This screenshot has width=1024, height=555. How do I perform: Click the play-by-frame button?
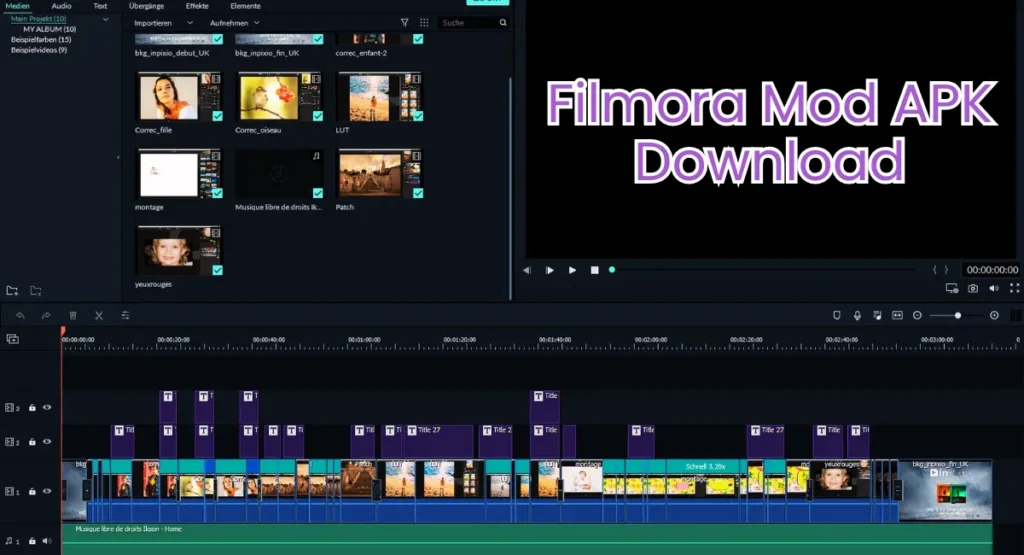549,270
